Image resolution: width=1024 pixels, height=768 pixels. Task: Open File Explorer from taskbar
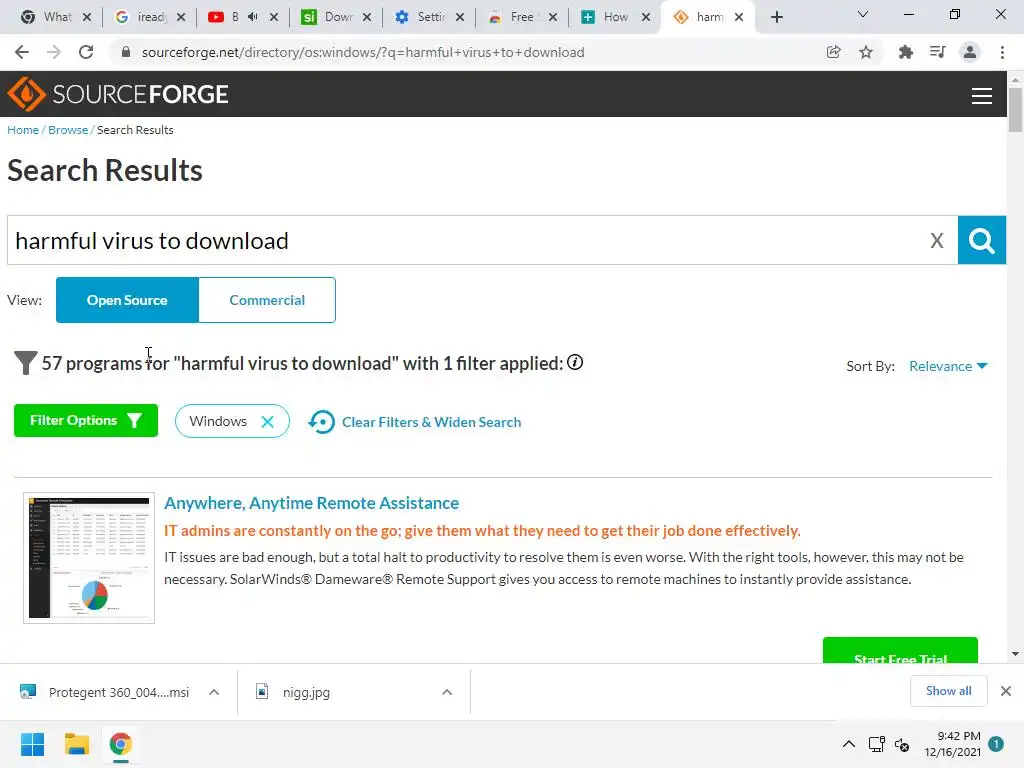76,744
